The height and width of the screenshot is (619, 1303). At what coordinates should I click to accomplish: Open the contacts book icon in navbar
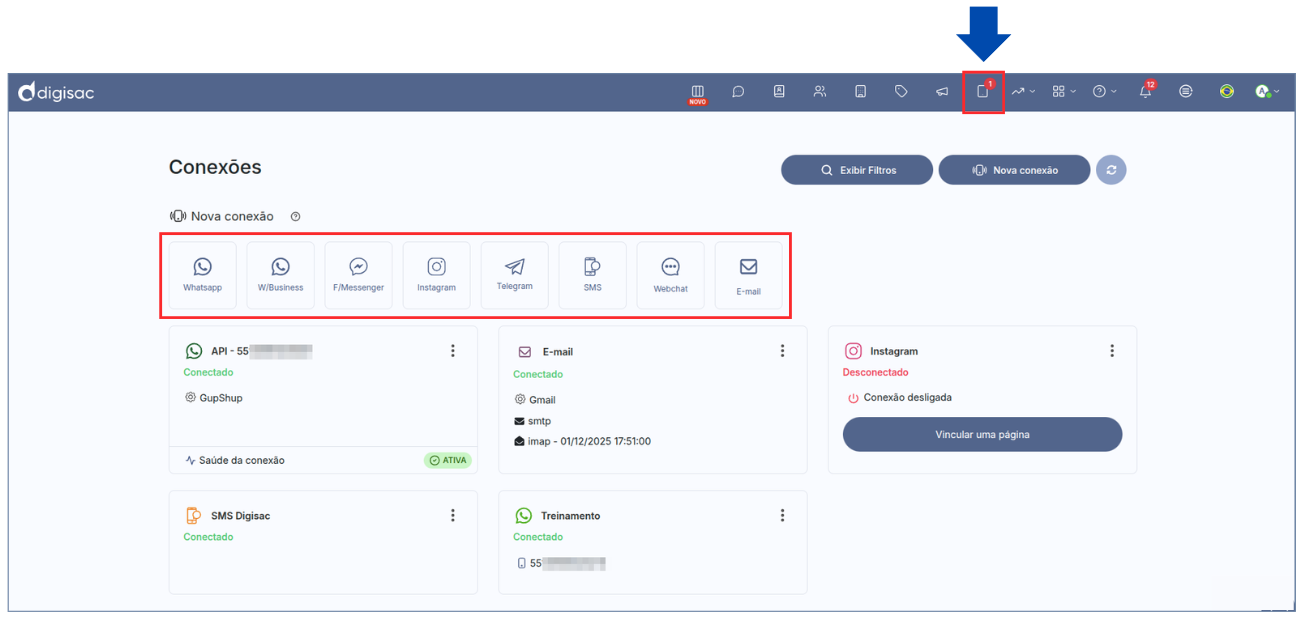(779, 91)
